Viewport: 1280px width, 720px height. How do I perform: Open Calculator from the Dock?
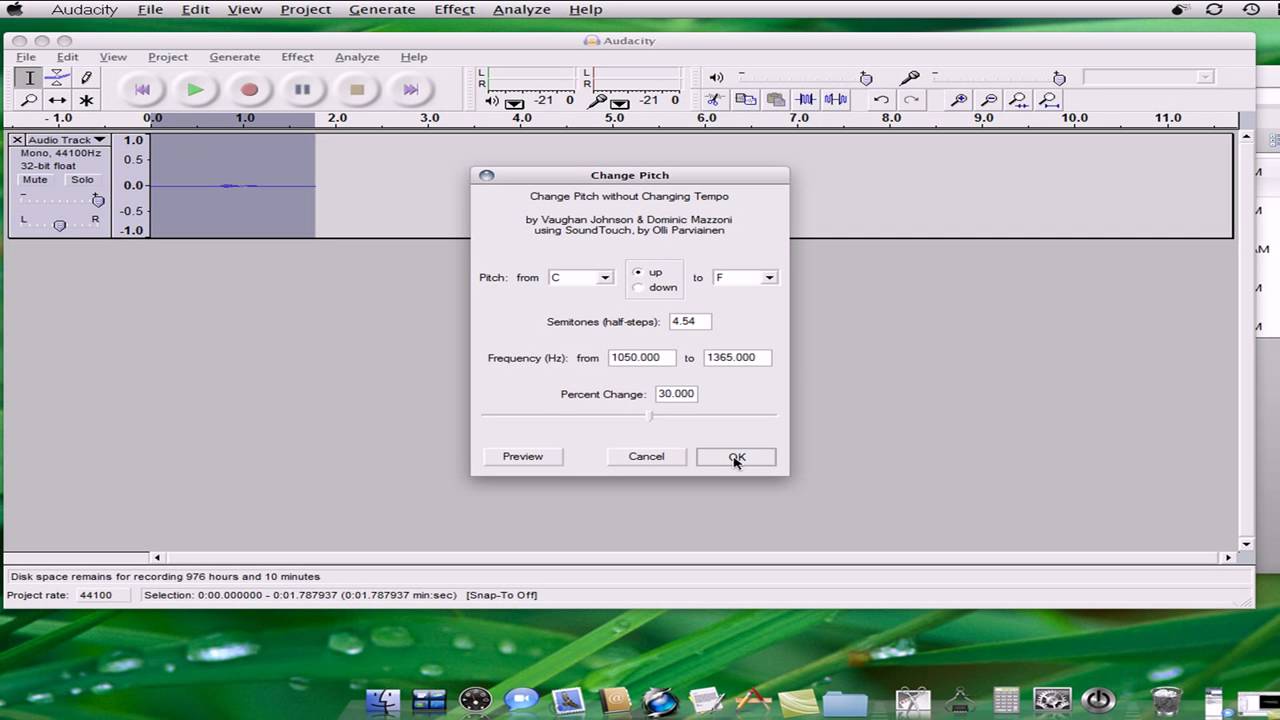click(1006, 700)
